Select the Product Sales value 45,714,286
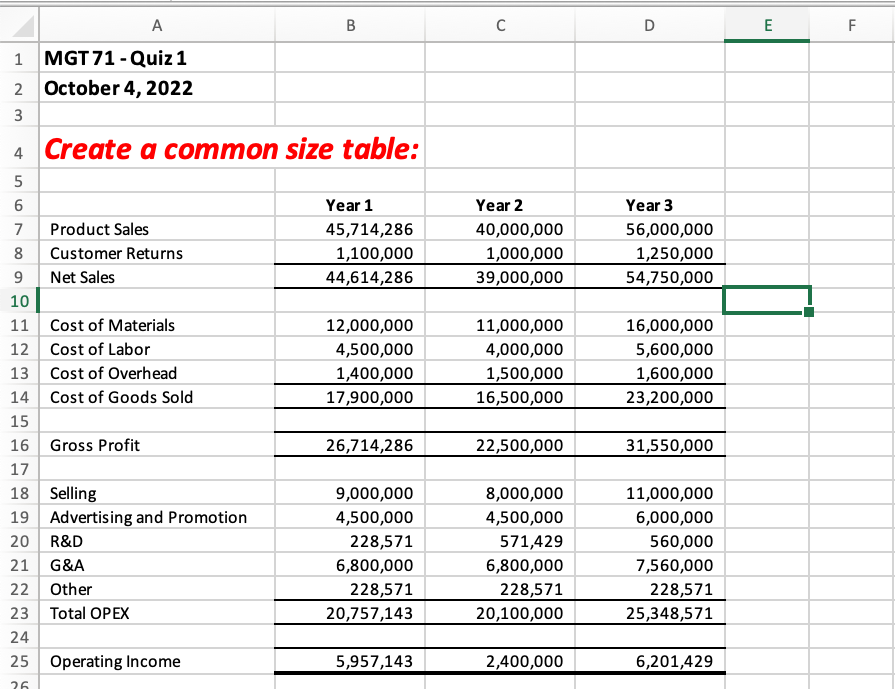 click(349, 229)
